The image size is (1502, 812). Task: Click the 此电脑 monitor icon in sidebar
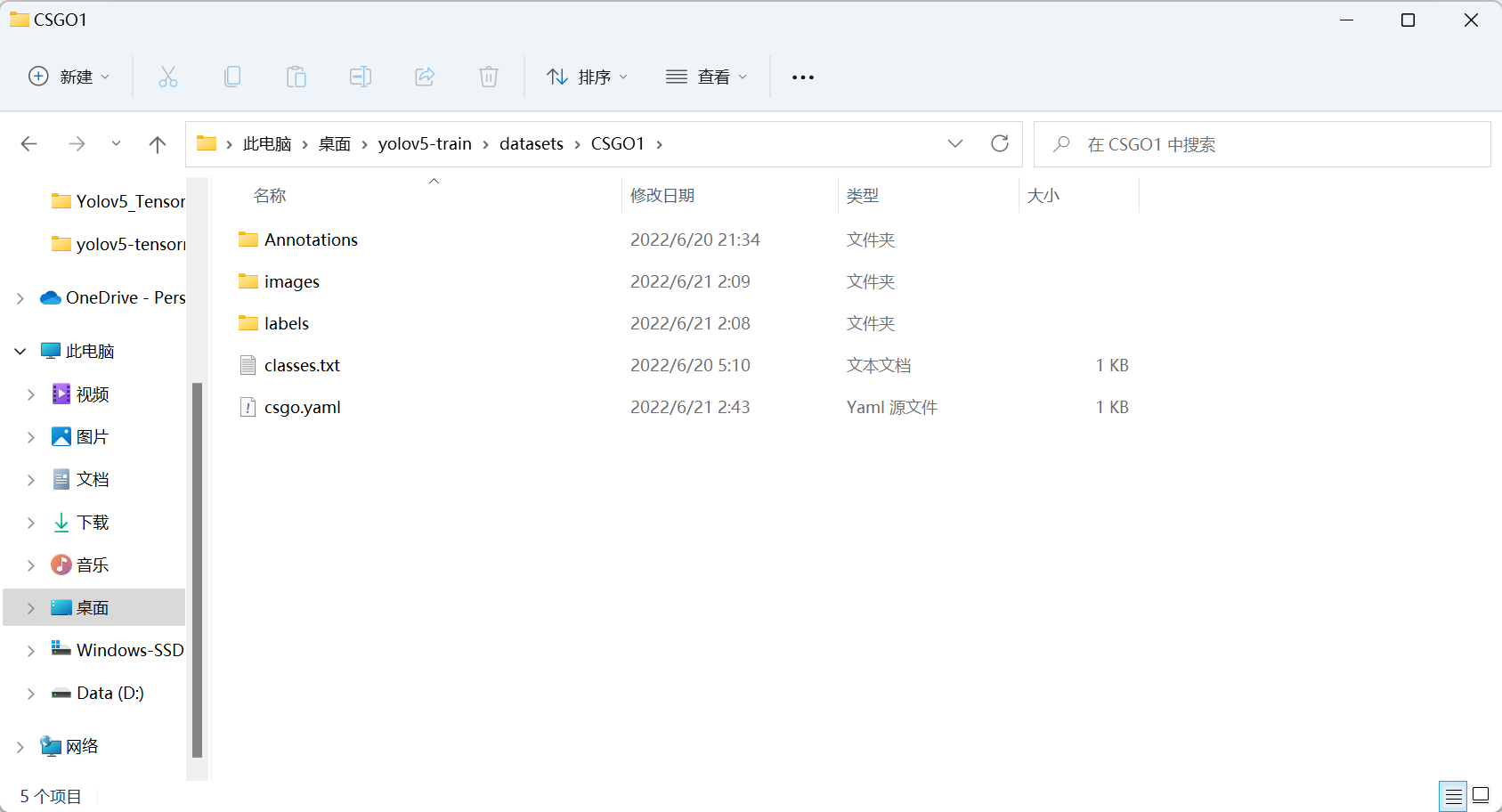point(51,351)
